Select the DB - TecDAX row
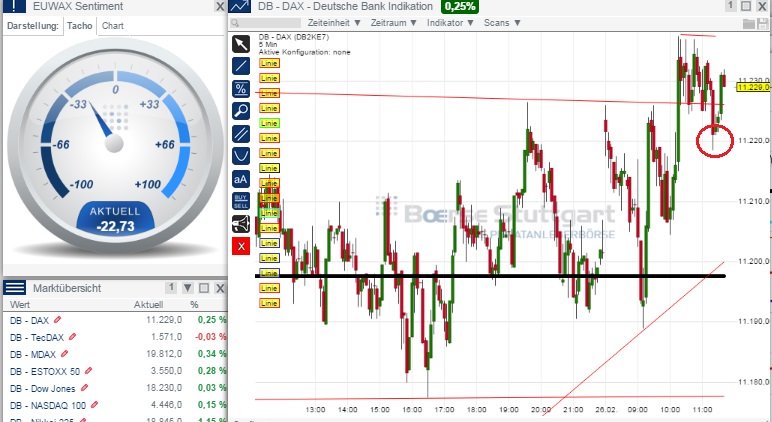This screenshot has height=422, width=772. [115, 337]
